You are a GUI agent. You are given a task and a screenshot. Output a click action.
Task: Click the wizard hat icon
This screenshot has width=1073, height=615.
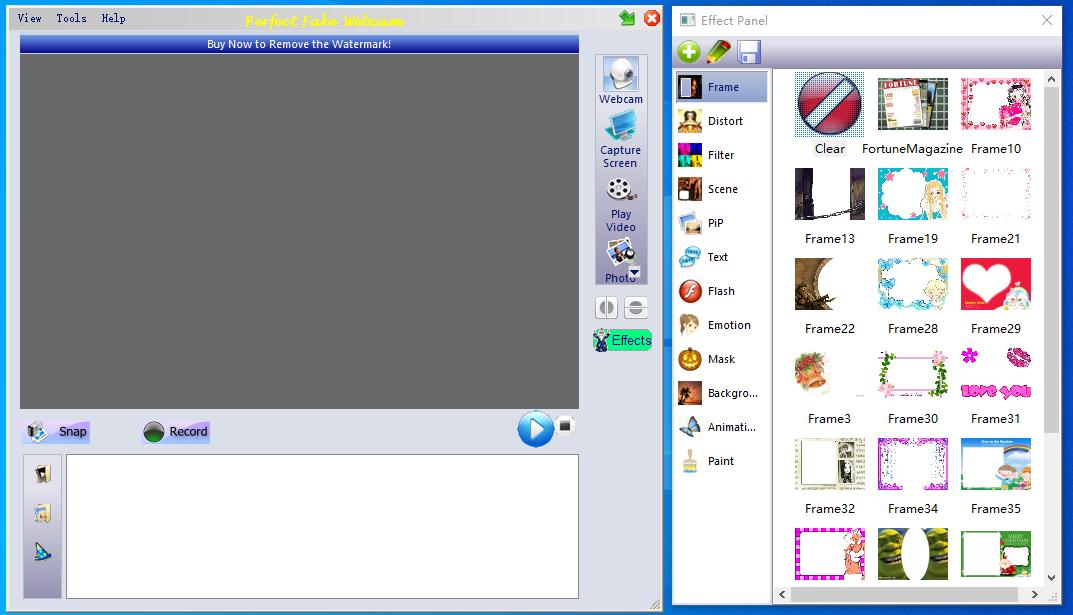[x=42, y=551]
